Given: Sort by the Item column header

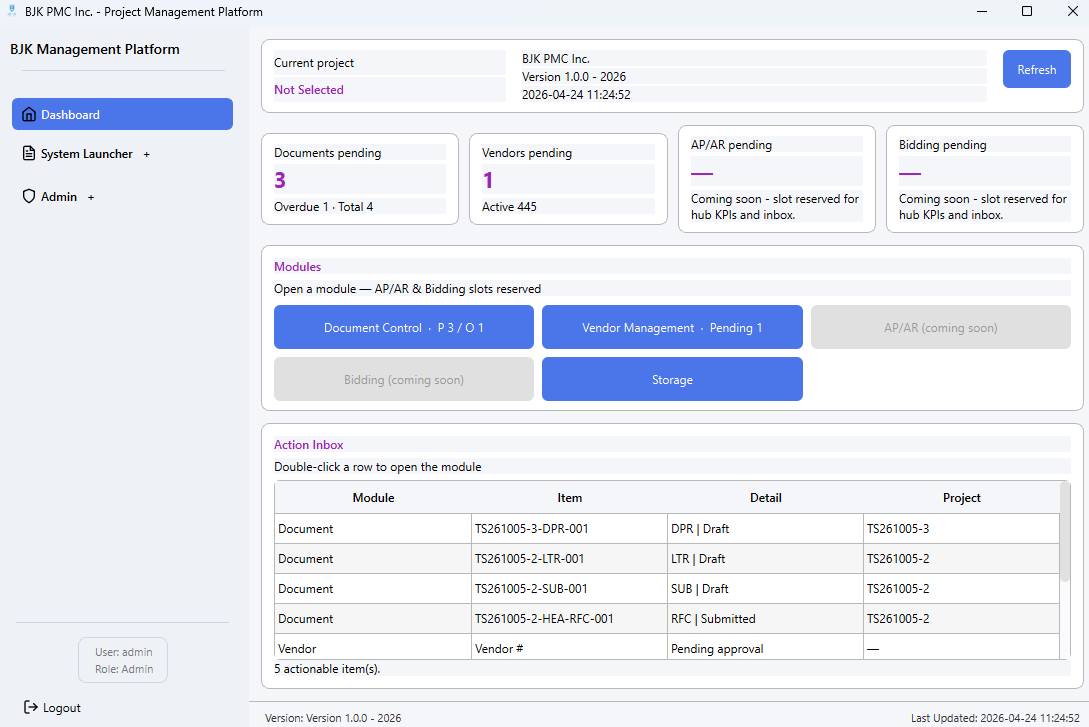Looking at the screenshot, I should pyautogui.click(x=570, y=498).
